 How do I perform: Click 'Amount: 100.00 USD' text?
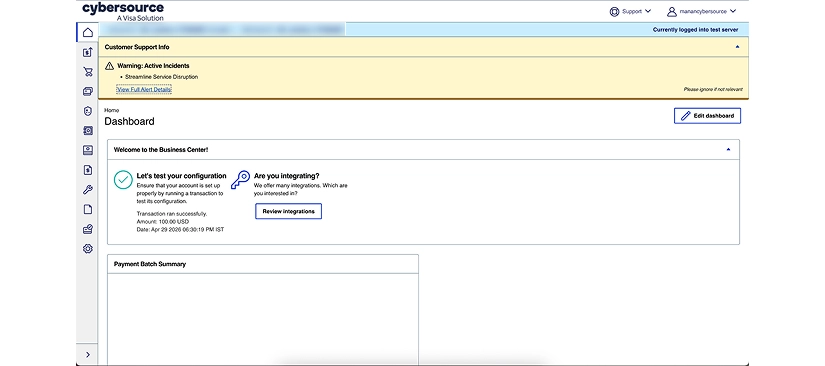(x=163, y=222)
